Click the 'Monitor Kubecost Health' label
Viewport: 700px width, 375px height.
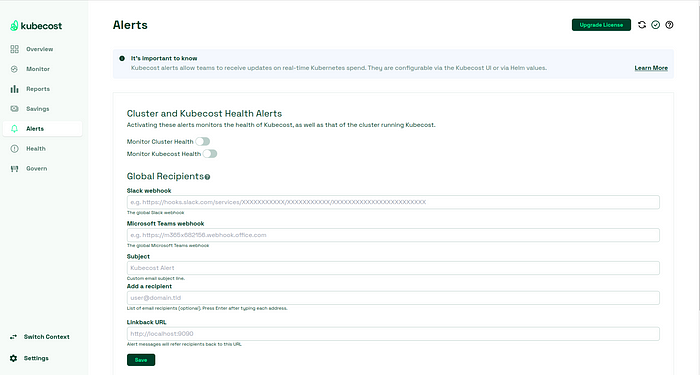[164, 154]
